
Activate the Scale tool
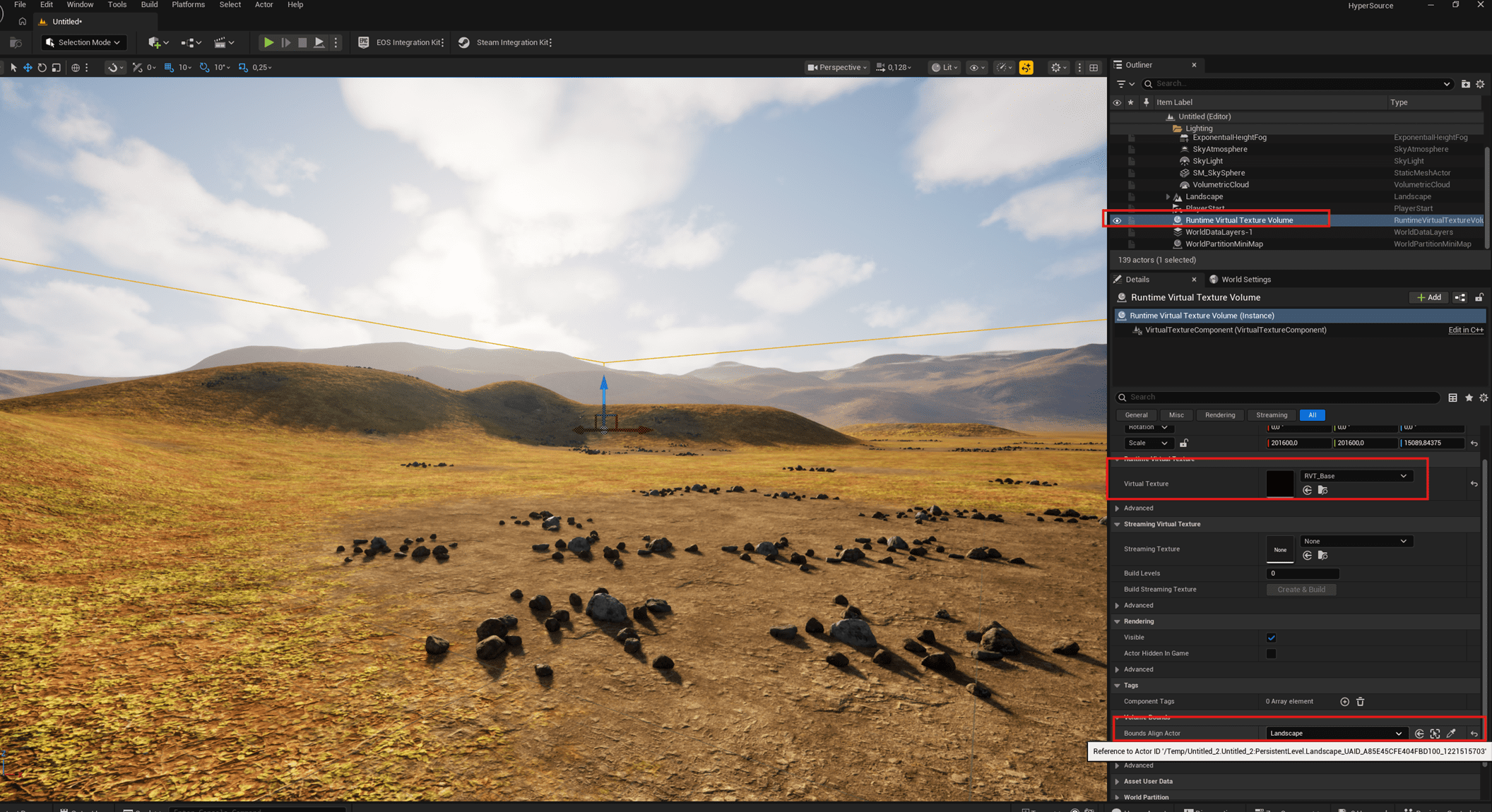[57, 67]
